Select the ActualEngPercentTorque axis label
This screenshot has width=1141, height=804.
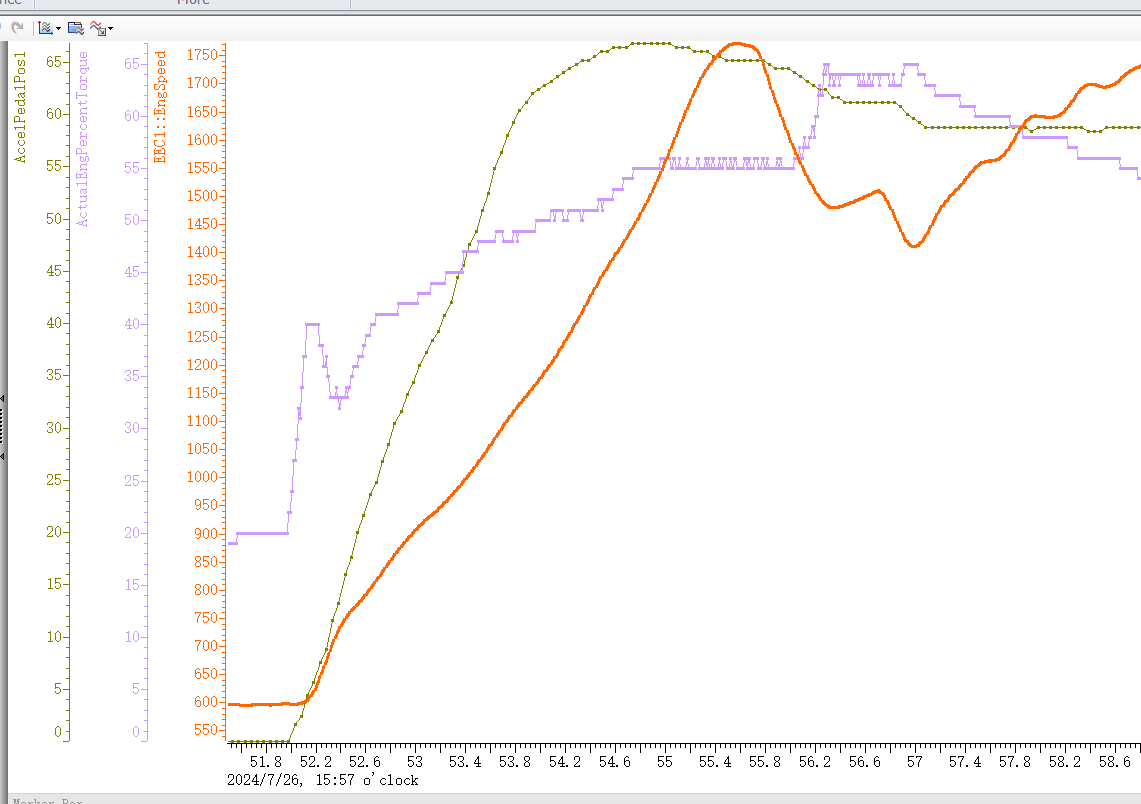point(82,138)
